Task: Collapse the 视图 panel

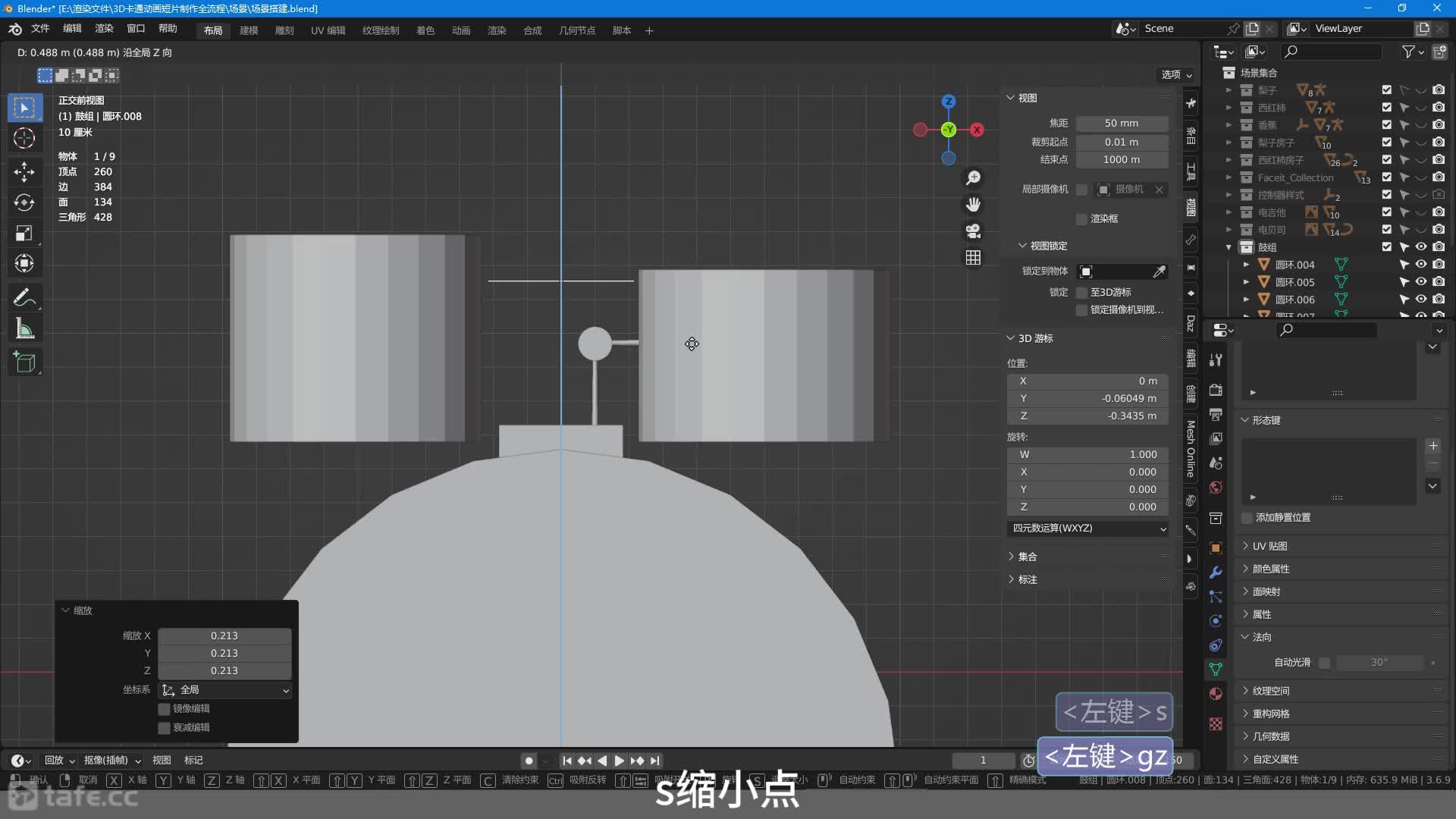Action: point(1011,98)
